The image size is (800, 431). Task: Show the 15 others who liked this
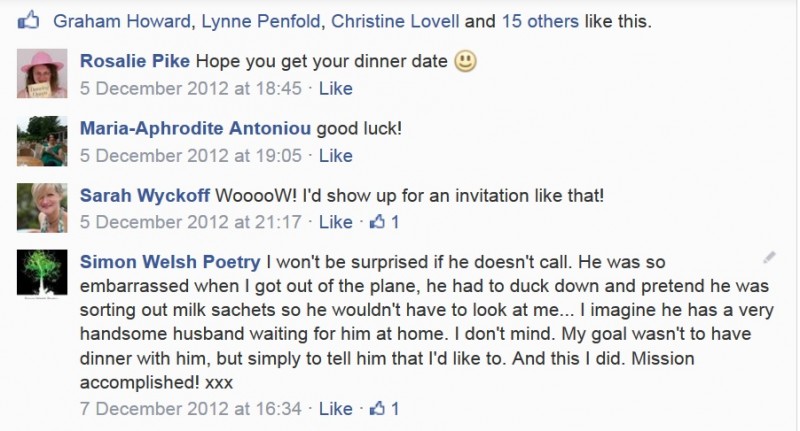[x=540, y=21]
